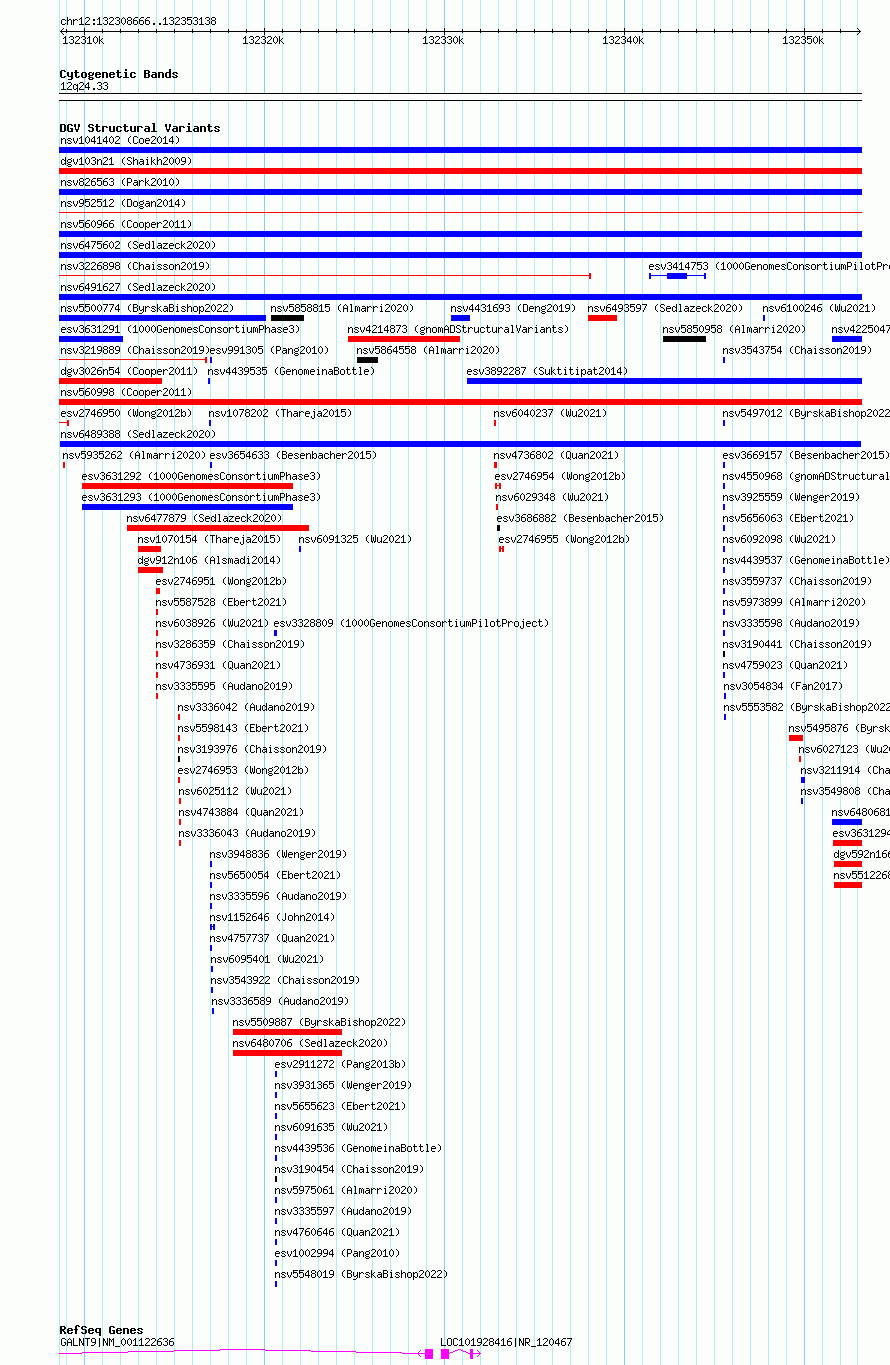Viewport: 890px width, 1365px height.
Task: Open nsv6480706 (Sedlazeck2020) variant
Action: click(311, 1043)
